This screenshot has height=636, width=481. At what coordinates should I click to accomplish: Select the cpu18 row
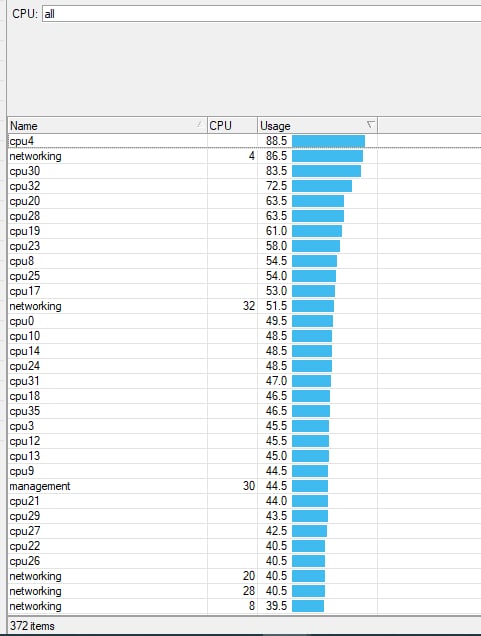click(x=244, y=396)
